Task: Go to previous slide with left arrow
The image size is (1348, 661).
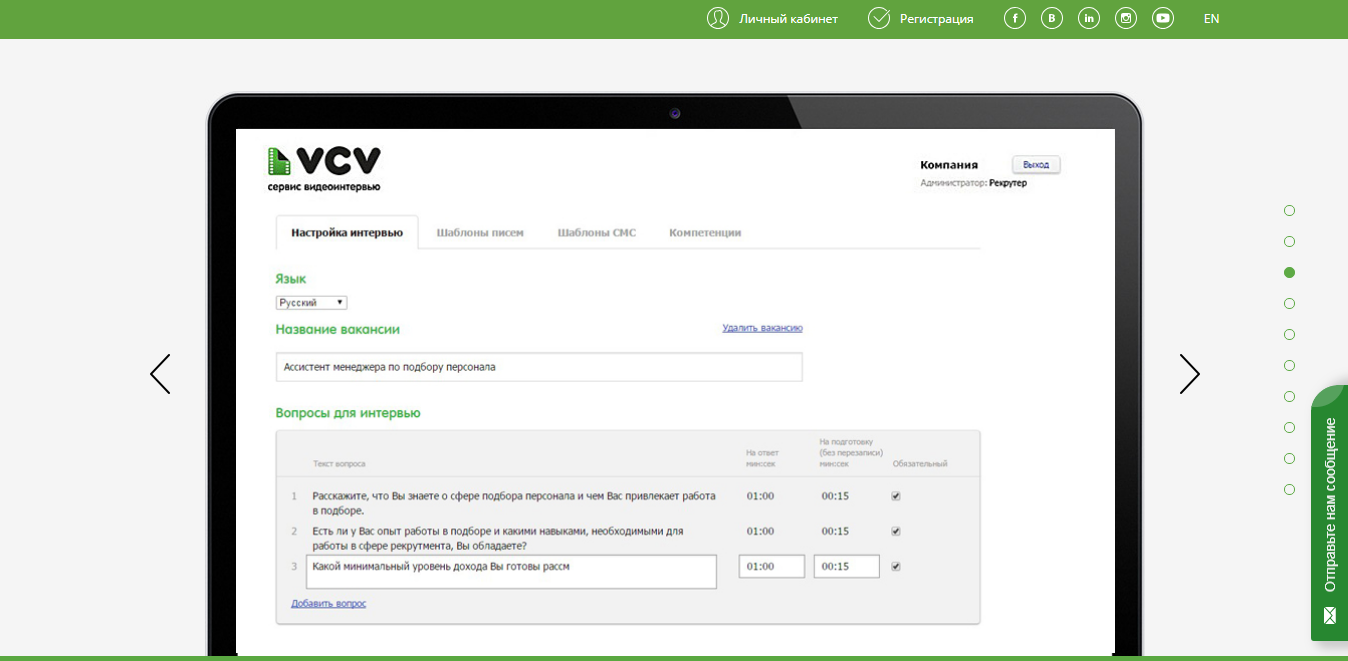Action: [x=160, y=374]
